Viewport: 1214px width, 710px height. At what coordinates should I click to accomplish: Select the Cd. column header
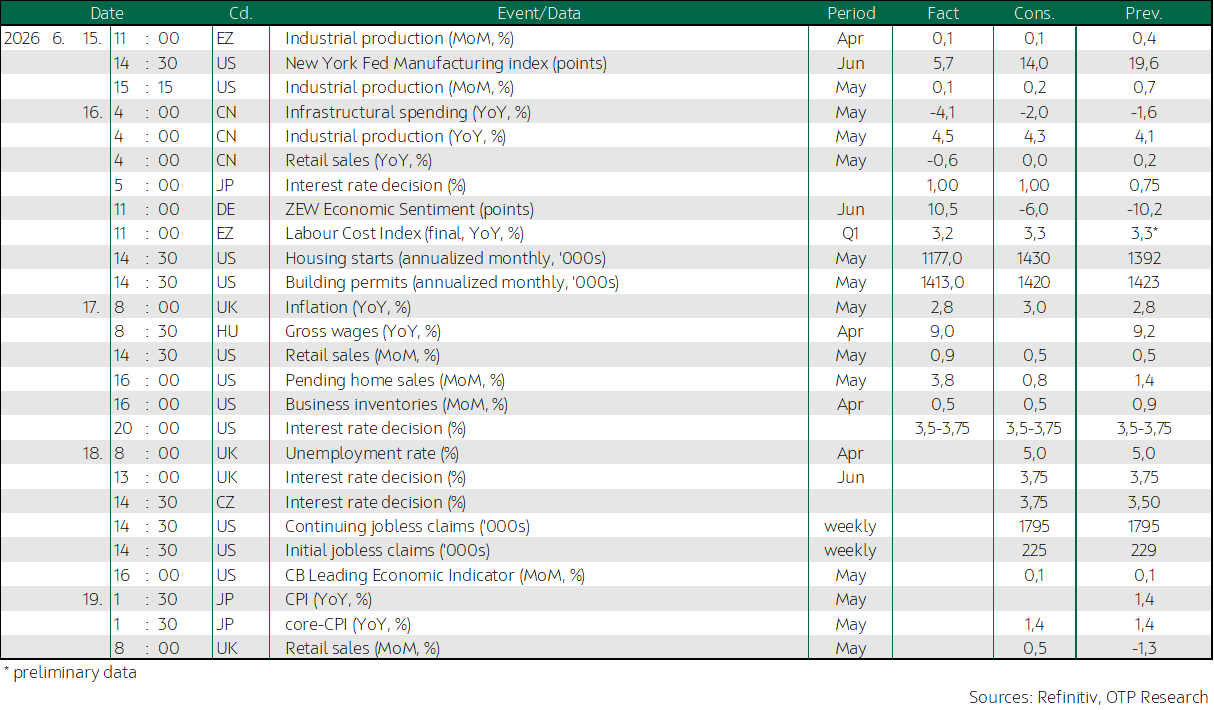click(x=240, y=13)
